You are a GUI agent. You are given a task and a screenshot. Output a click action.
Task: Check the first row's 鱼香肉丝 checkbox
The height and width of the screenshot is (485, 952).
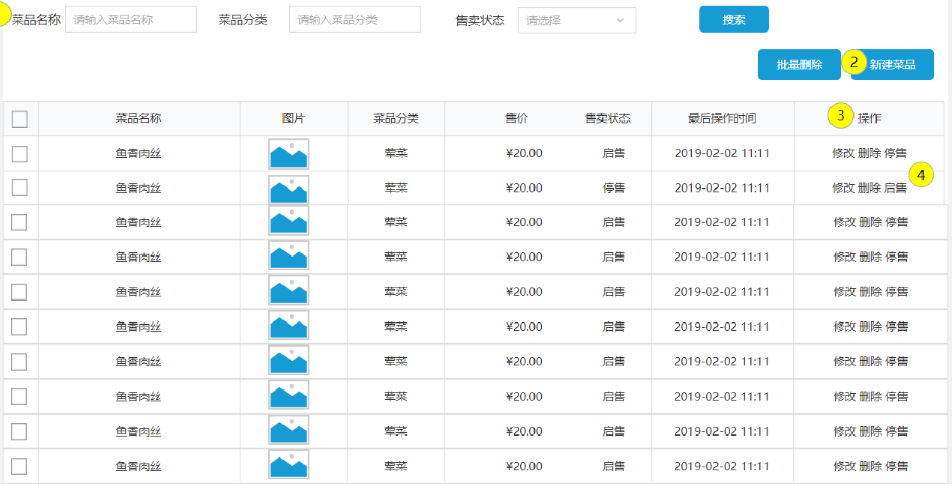(19, 154)
